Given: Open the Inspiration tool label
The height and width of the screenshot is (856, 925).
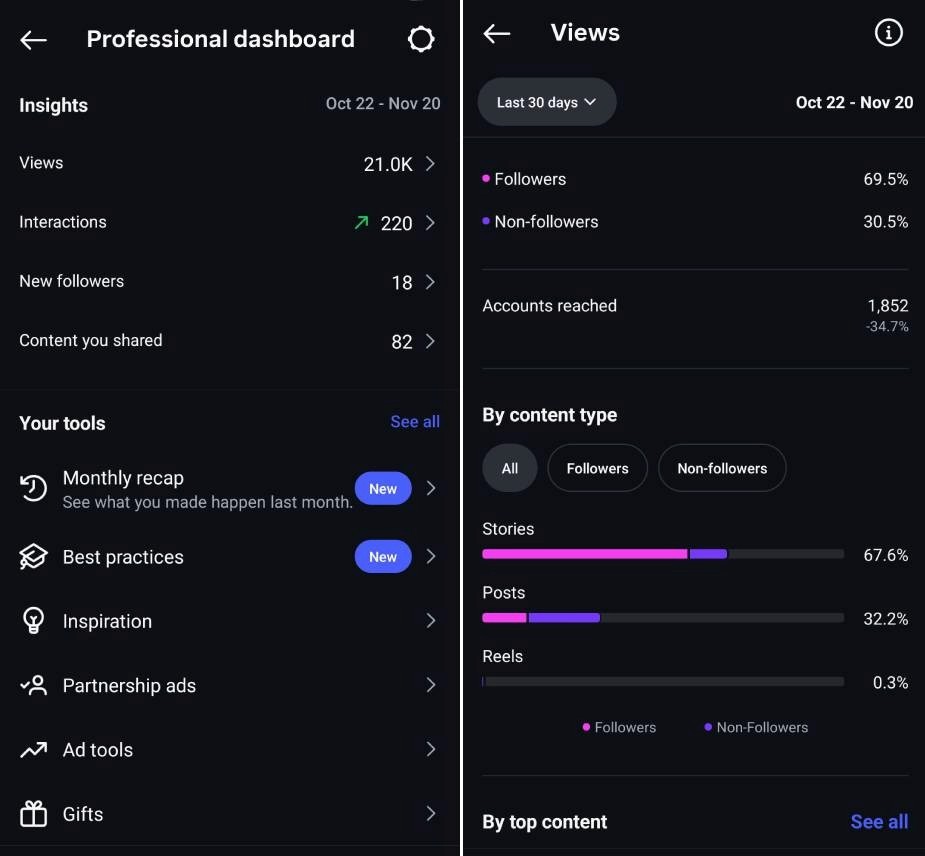Looking at the screenshot, I should pyautogui.click(x=107, y=621).
